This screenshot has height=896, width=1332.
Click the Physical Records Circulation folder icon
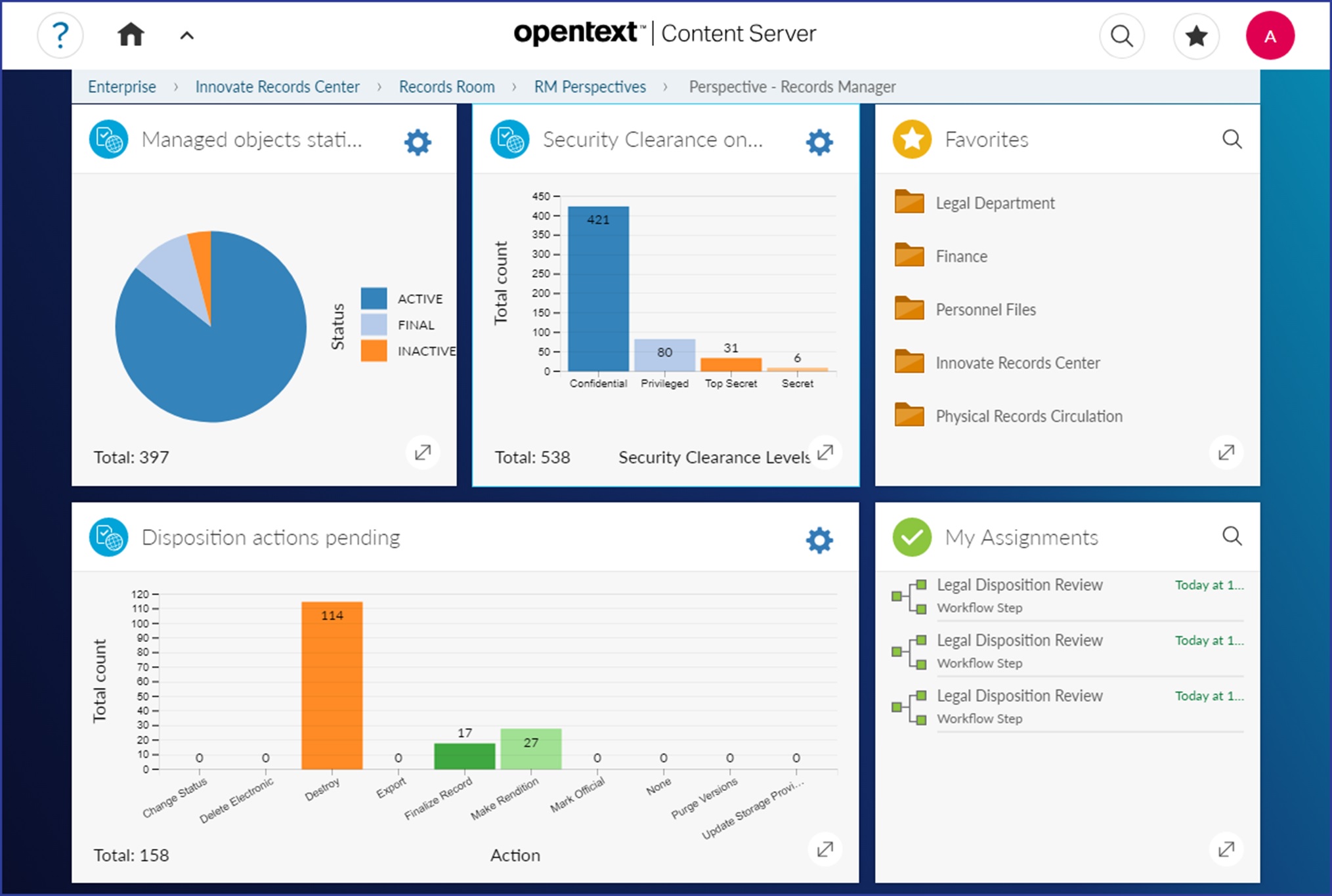[909, 415]
